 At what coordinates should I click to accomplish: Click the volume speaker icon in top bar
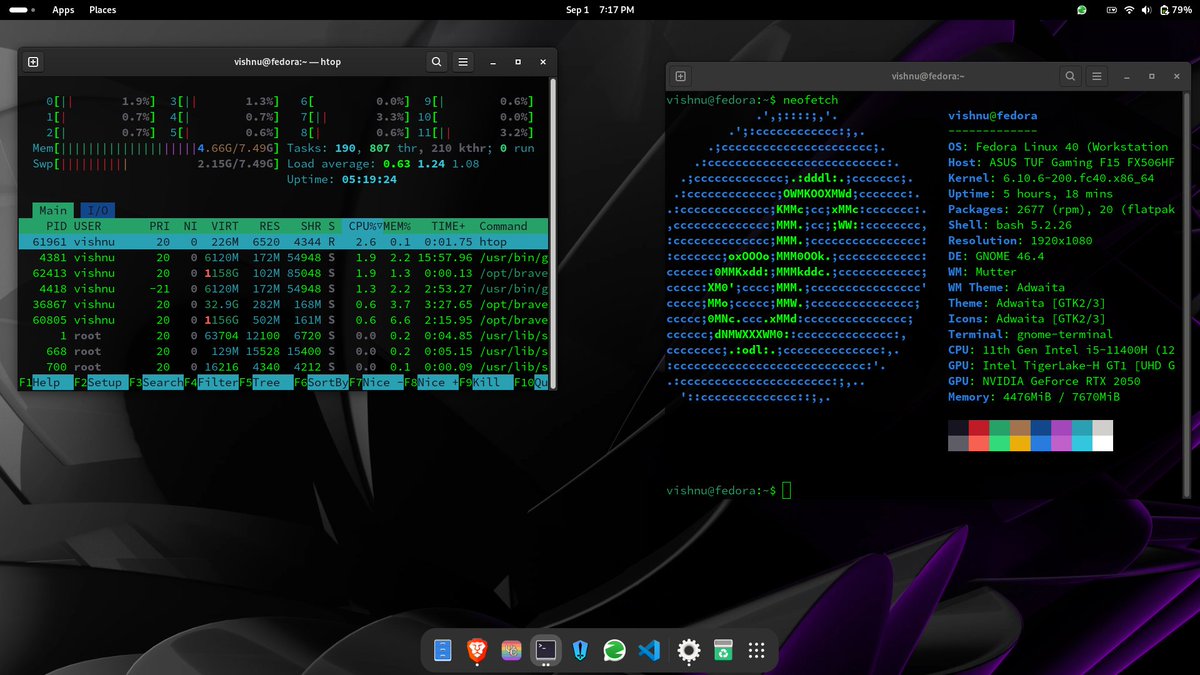tap(1147, 10)
